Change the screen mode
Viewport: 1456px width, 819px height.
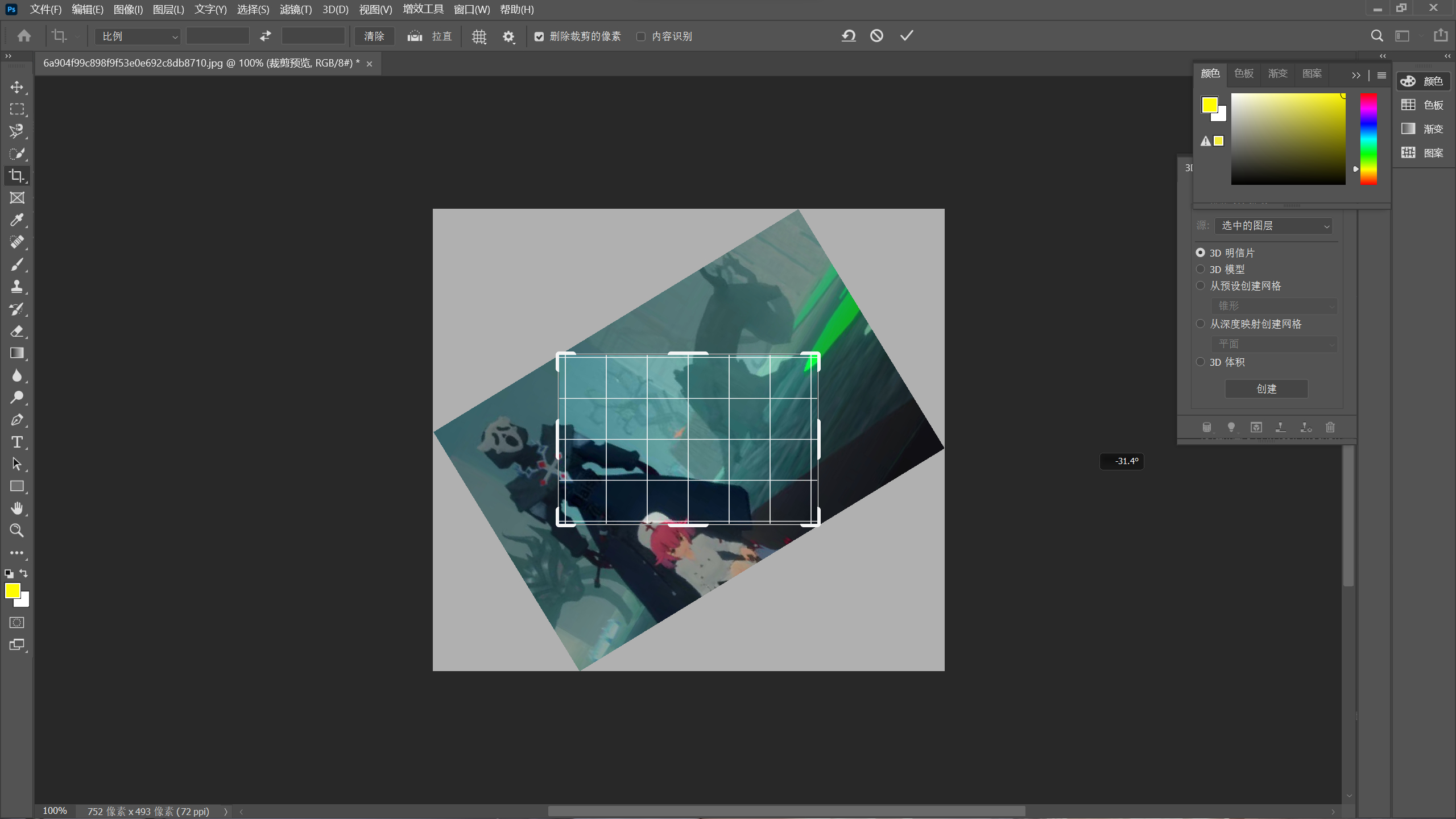coord(16,645)
